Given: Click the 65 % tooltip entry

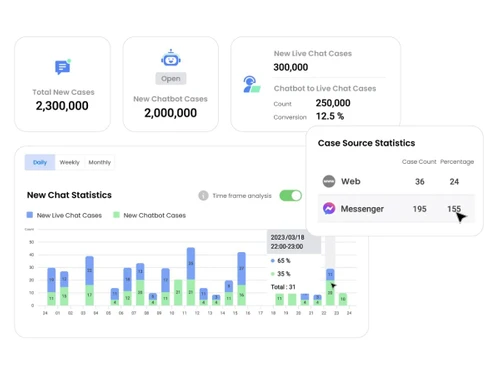Looking at the screenshot, I should [x=281, y=261].
